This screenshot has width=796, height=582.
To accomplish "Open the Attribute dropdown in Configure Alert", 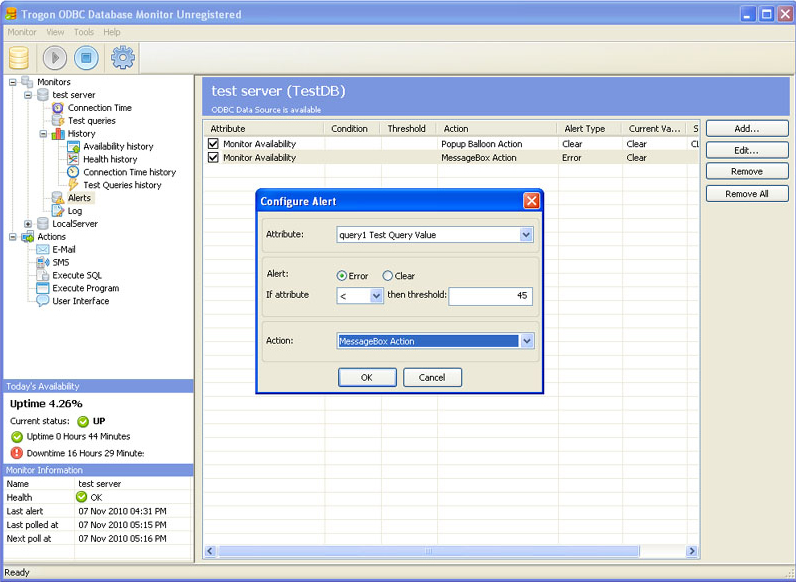I will coord(526,235).
